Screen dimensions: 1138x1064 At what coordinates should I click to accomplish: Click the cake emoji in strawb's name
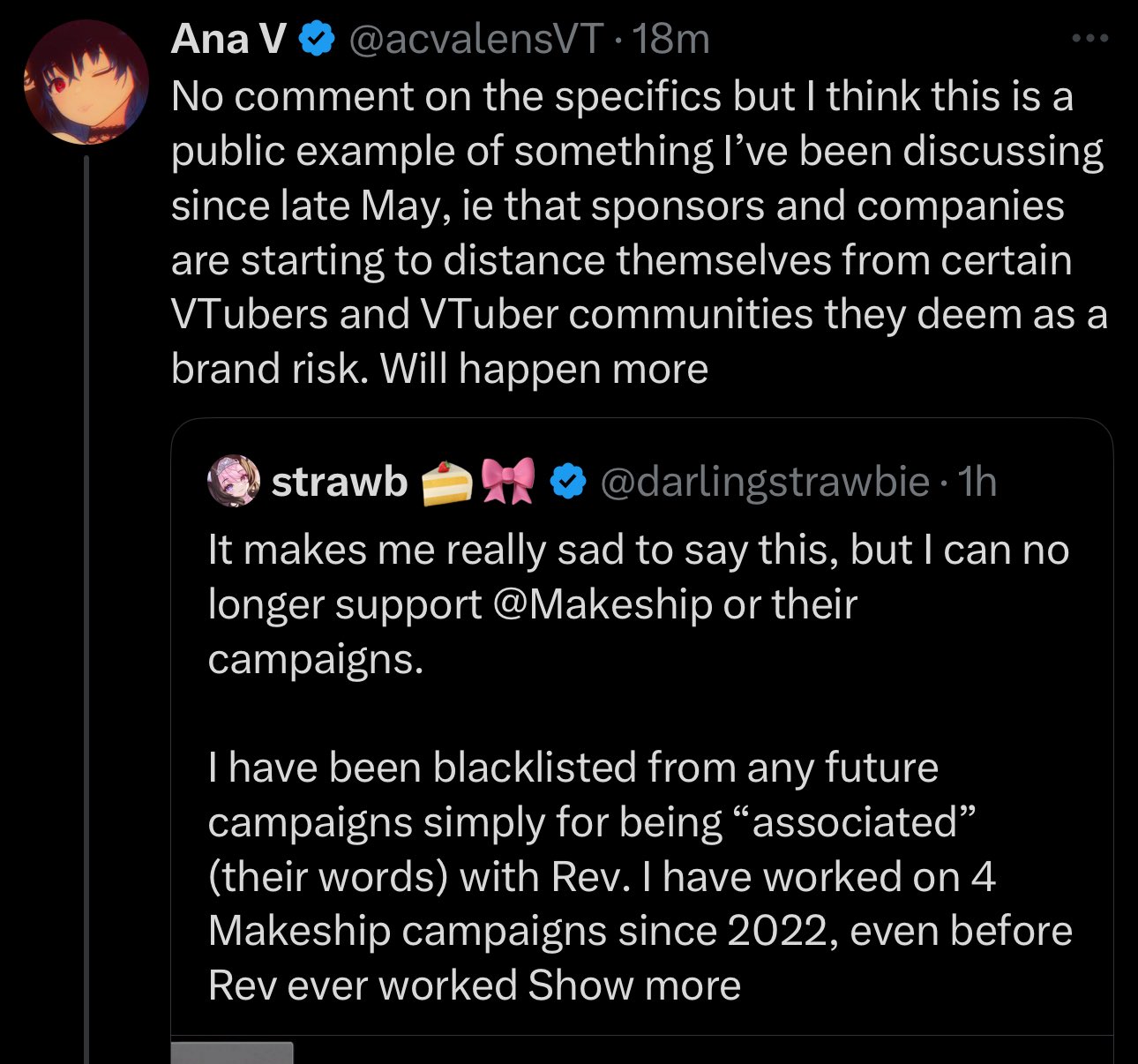pyautogui.click(x=445, y=482)
